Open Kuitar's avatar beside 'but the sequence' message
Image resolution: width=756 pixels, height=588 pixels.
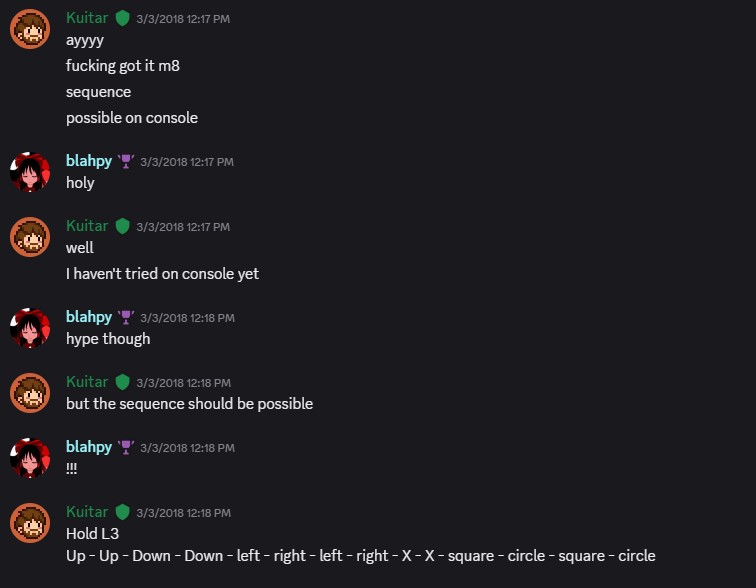(30, 393)
